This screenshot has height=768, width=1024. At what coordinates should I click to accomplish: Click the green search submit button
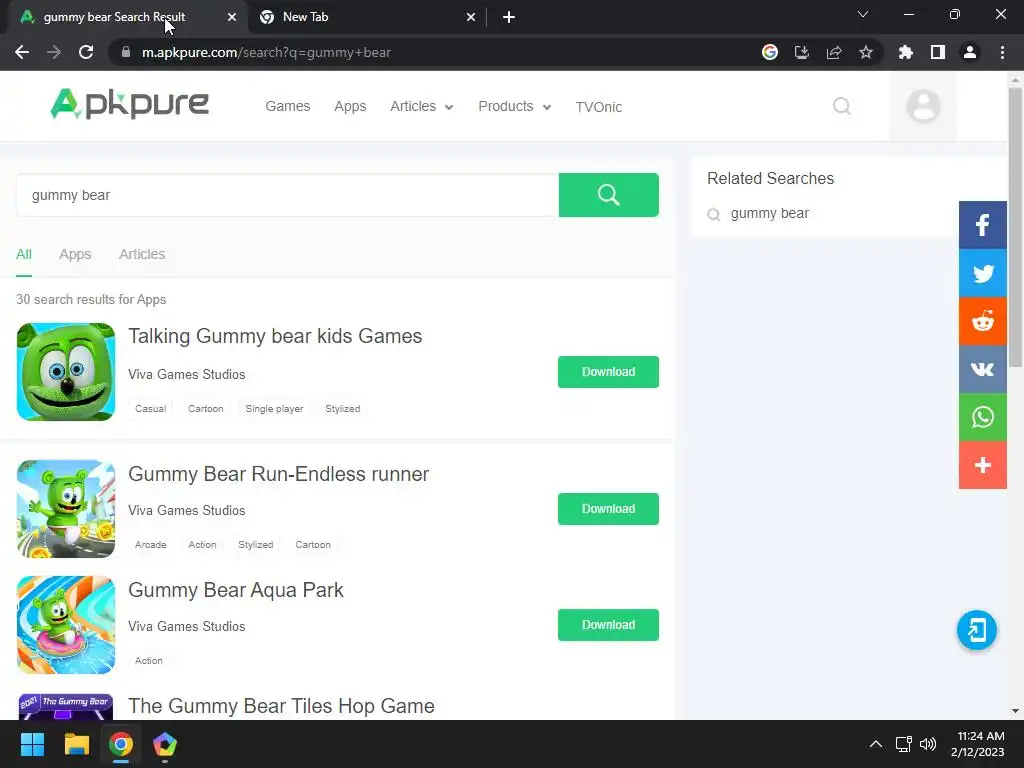click(609, 195)
